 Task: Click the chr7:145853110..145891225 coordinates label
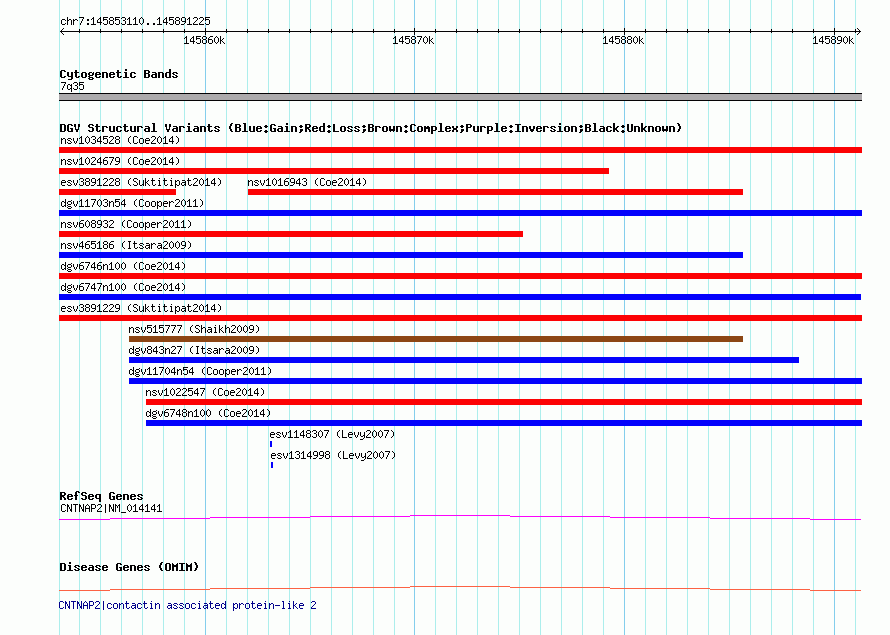coord(135,21)
